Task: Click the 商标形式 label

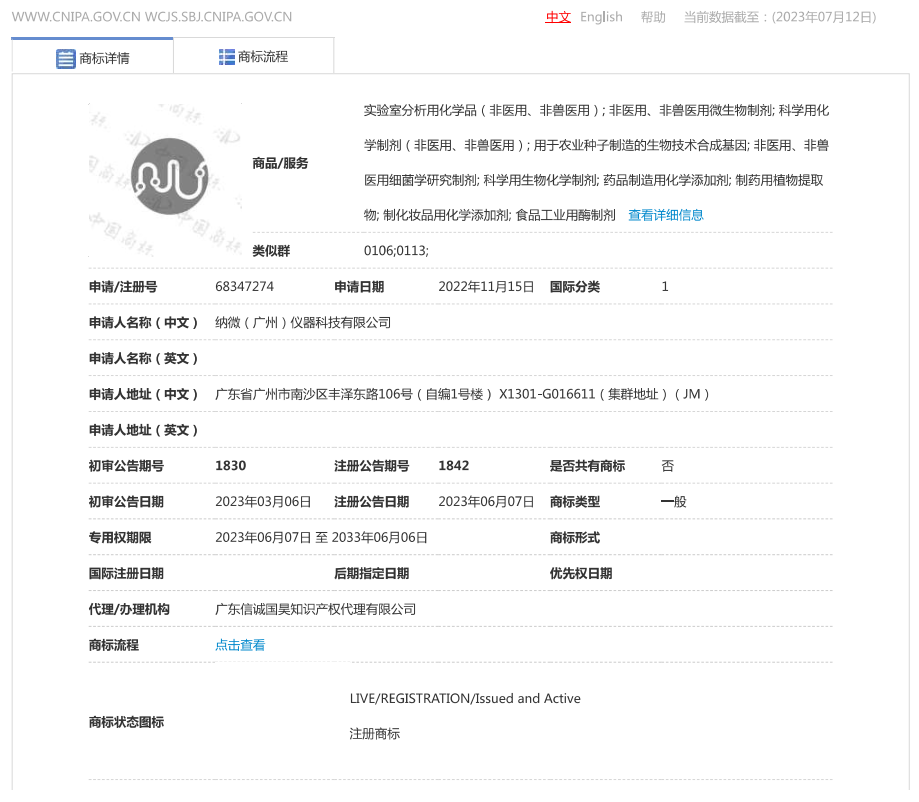Action: coord(574,538)
